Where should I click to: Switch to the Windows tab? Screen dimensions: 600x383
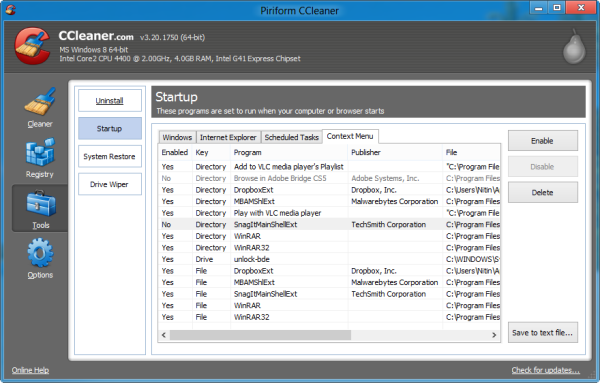pyautogui.click(x=177, y=137)
